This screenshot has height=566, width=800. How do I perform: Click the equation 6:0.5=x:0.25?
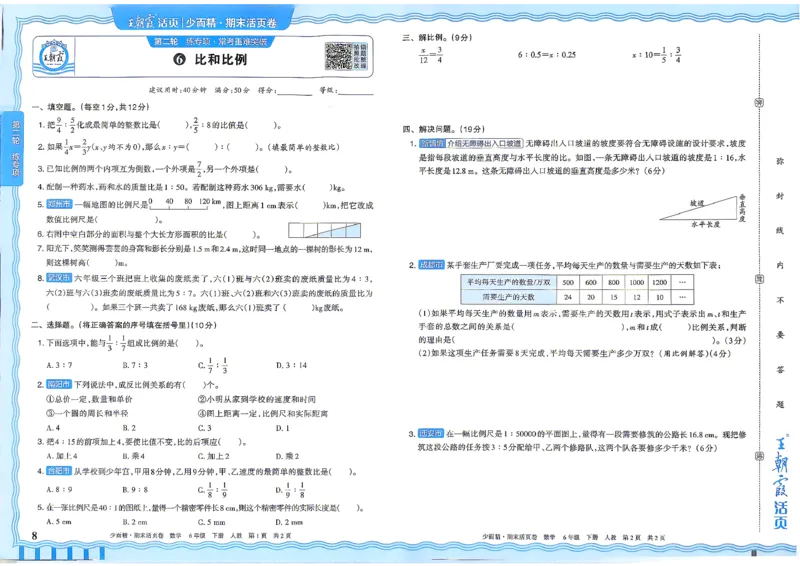[547, 55]
